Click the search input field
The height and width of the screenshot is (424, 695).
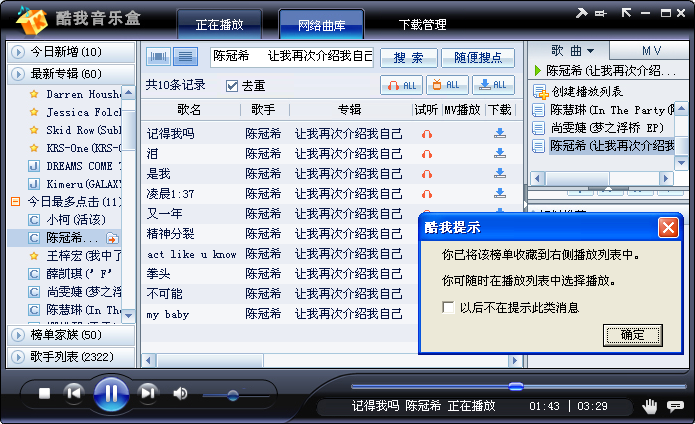(292, 57)
